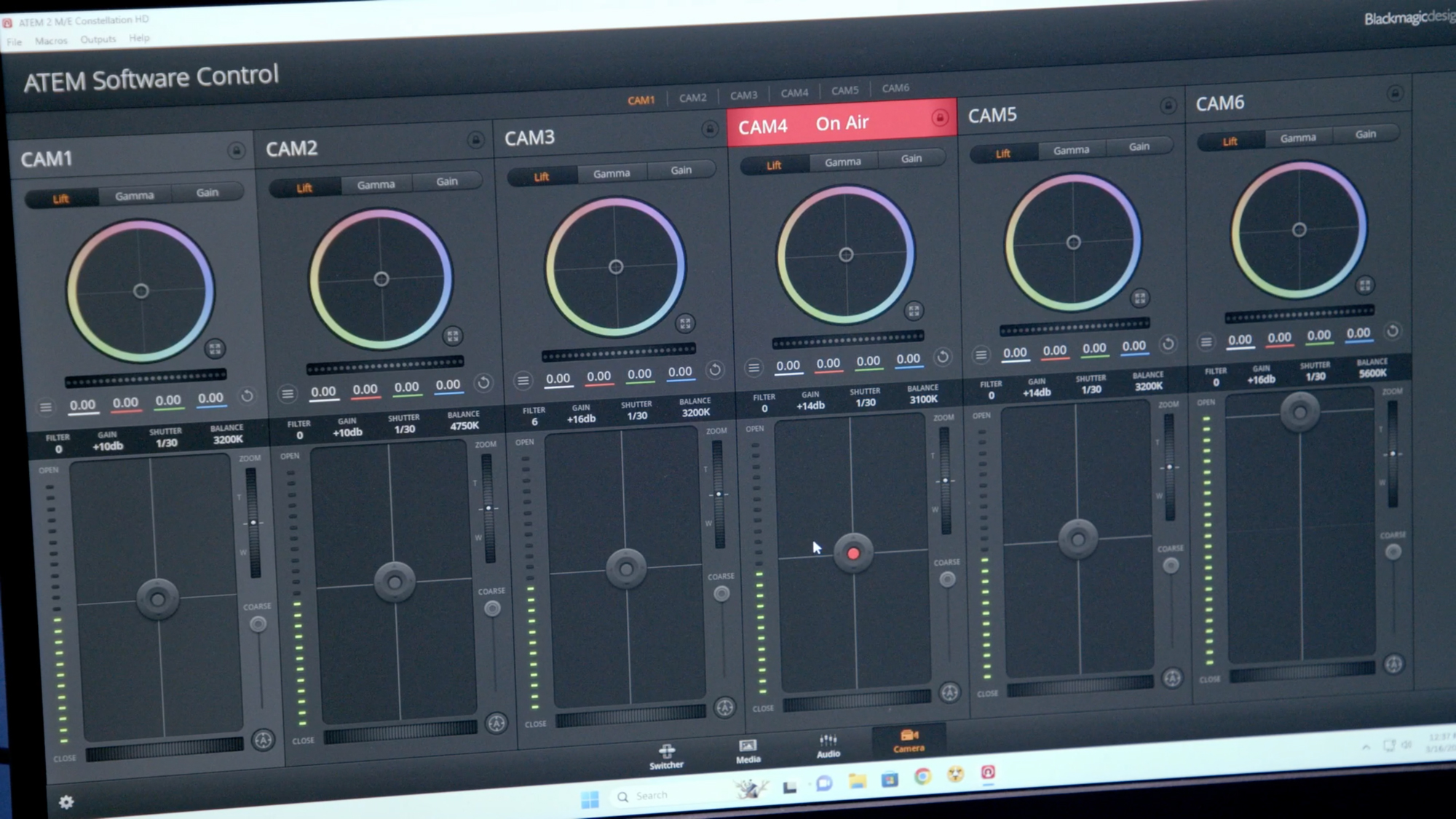The width and height of the screenshot is (1456, 819).
Task: Select Gain mode for CAM1
Action: [207, 192]
